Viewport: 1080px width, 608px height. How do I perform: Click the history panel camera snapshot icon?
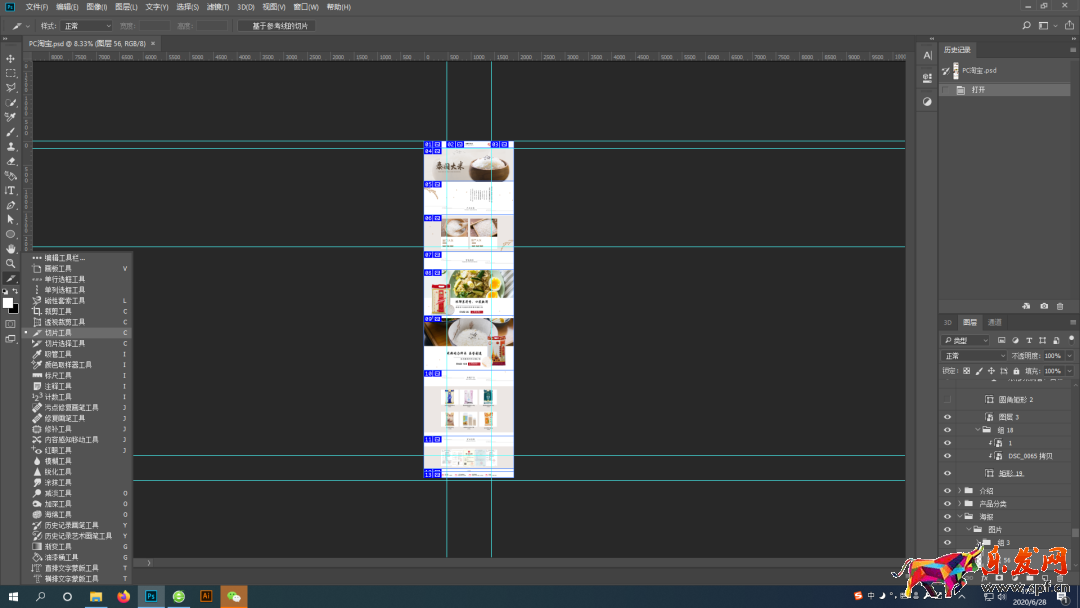pos(1044,306)
